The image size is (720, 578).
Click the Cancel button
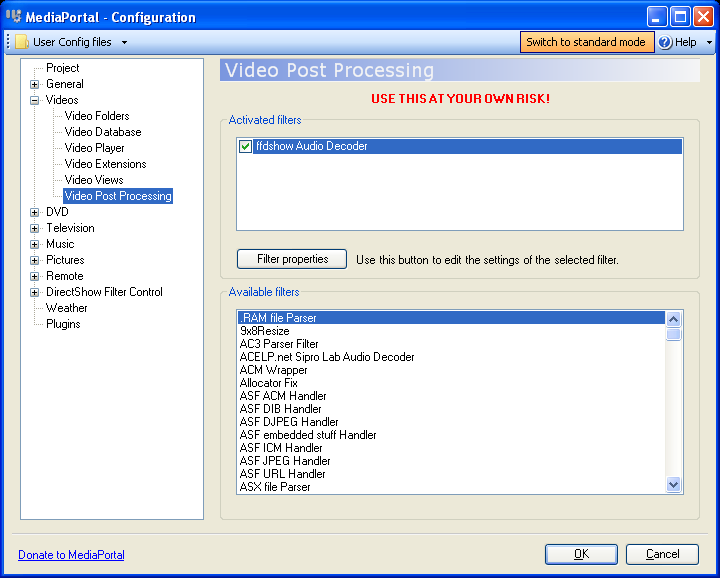pos(663,554)
